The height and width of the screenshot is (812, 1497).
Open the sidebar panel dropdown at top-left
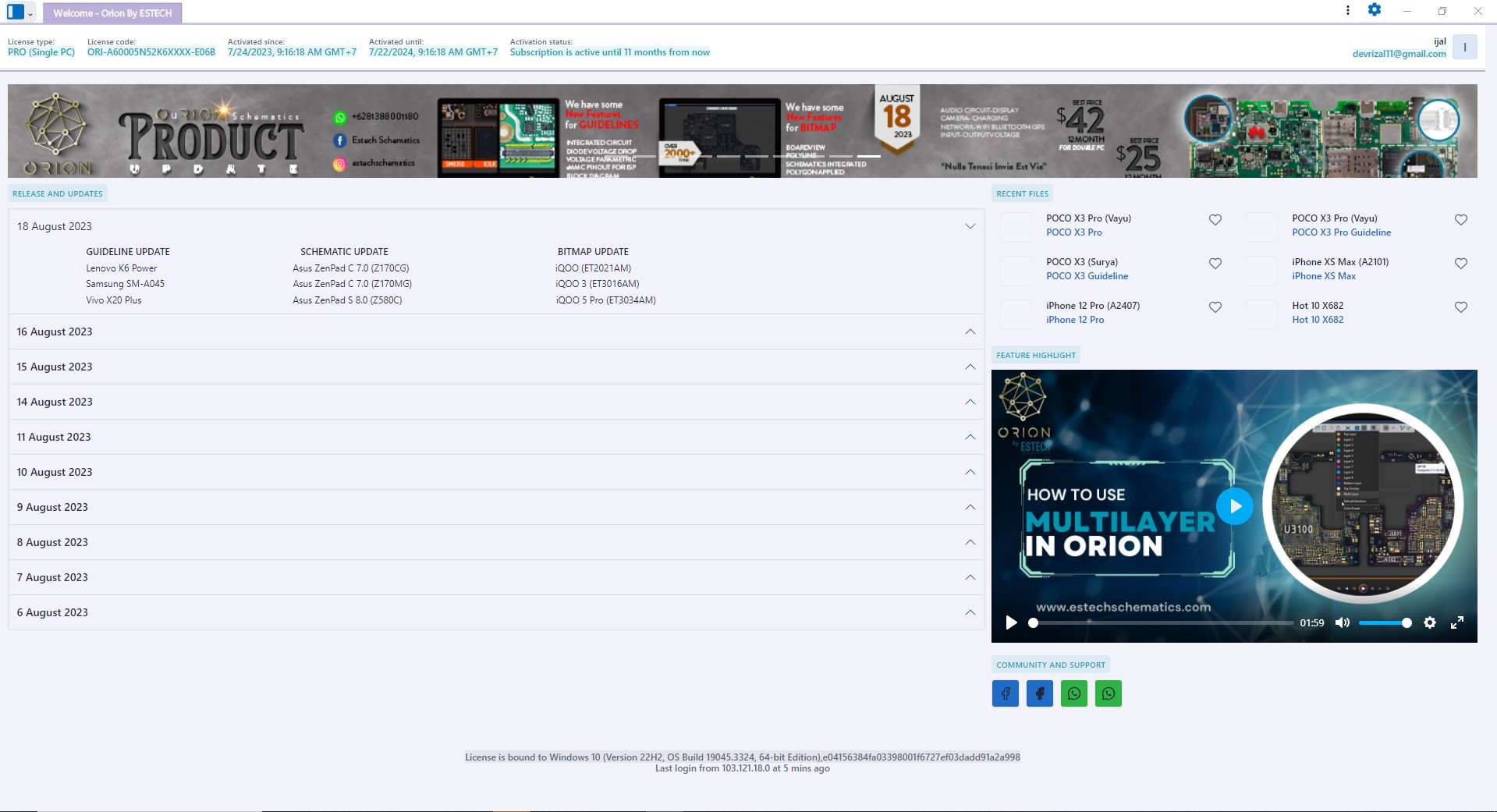20,12
